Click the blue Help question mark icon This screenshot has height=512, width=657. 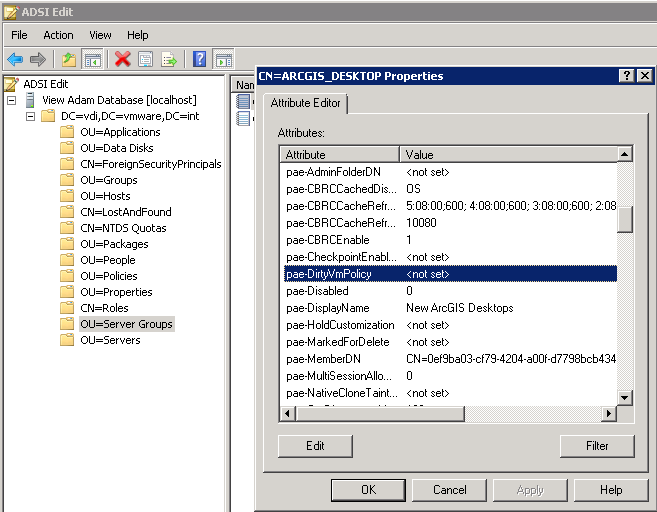tap(199, 59)
